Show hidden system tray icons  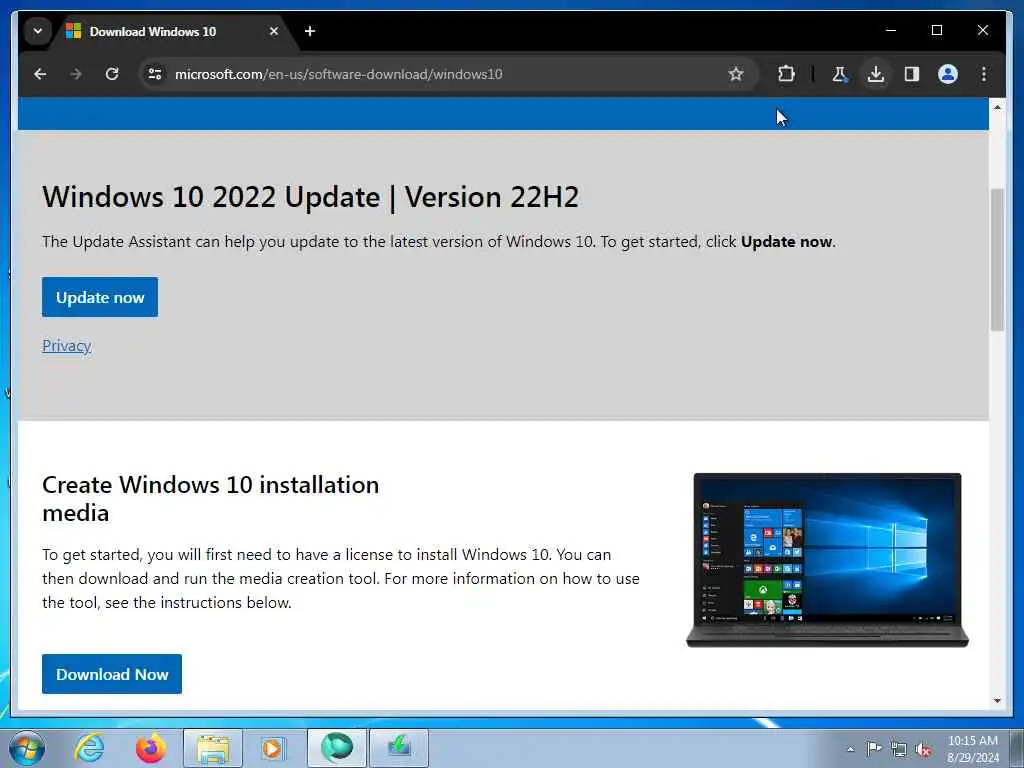(x=850, y=749)
